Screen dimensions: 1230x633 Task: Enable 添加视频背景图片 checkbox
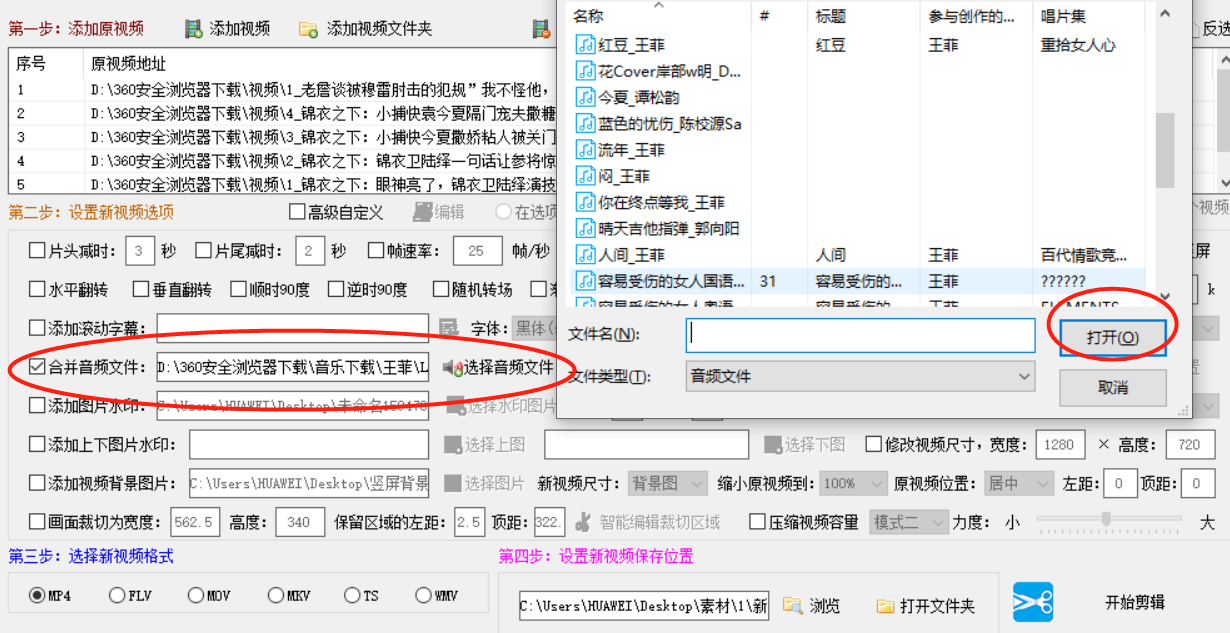[x=37, y=483]
